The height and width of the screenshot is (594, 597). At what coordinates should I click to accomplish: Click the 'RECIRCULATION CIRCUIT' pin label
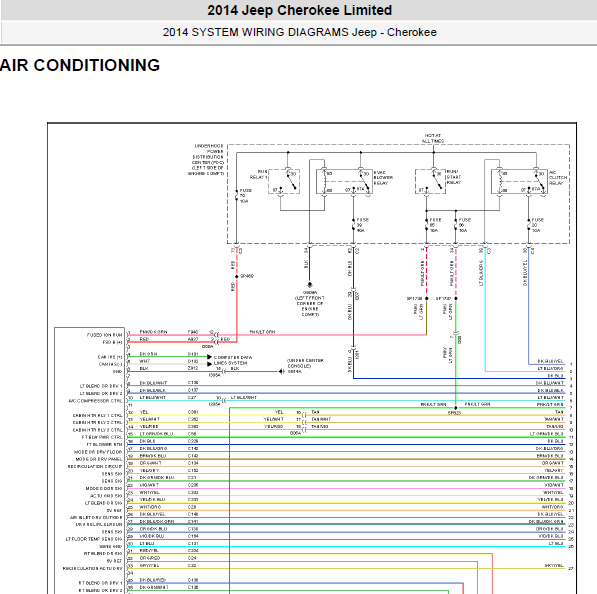(x=95, y=466)
